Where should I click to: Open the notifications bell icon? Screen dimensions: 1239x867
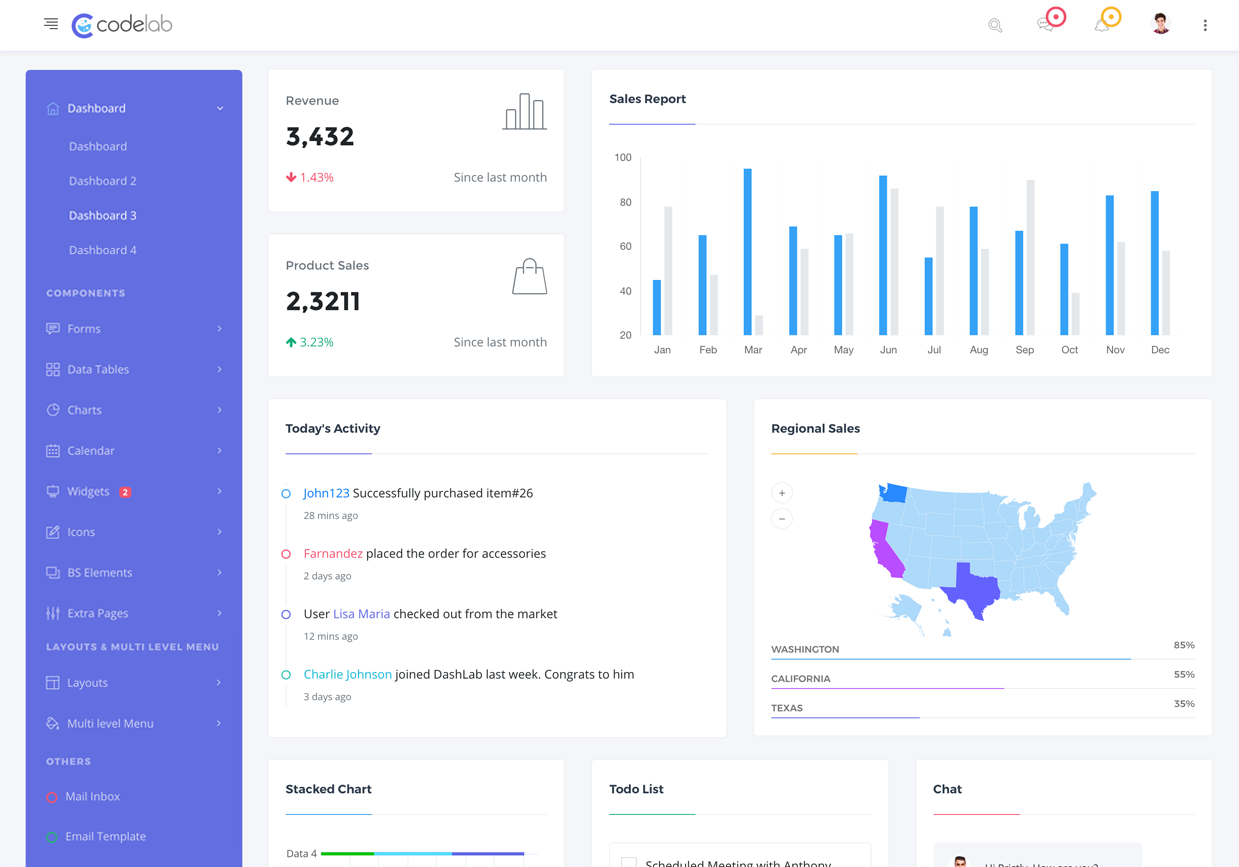pos(1103,24)
